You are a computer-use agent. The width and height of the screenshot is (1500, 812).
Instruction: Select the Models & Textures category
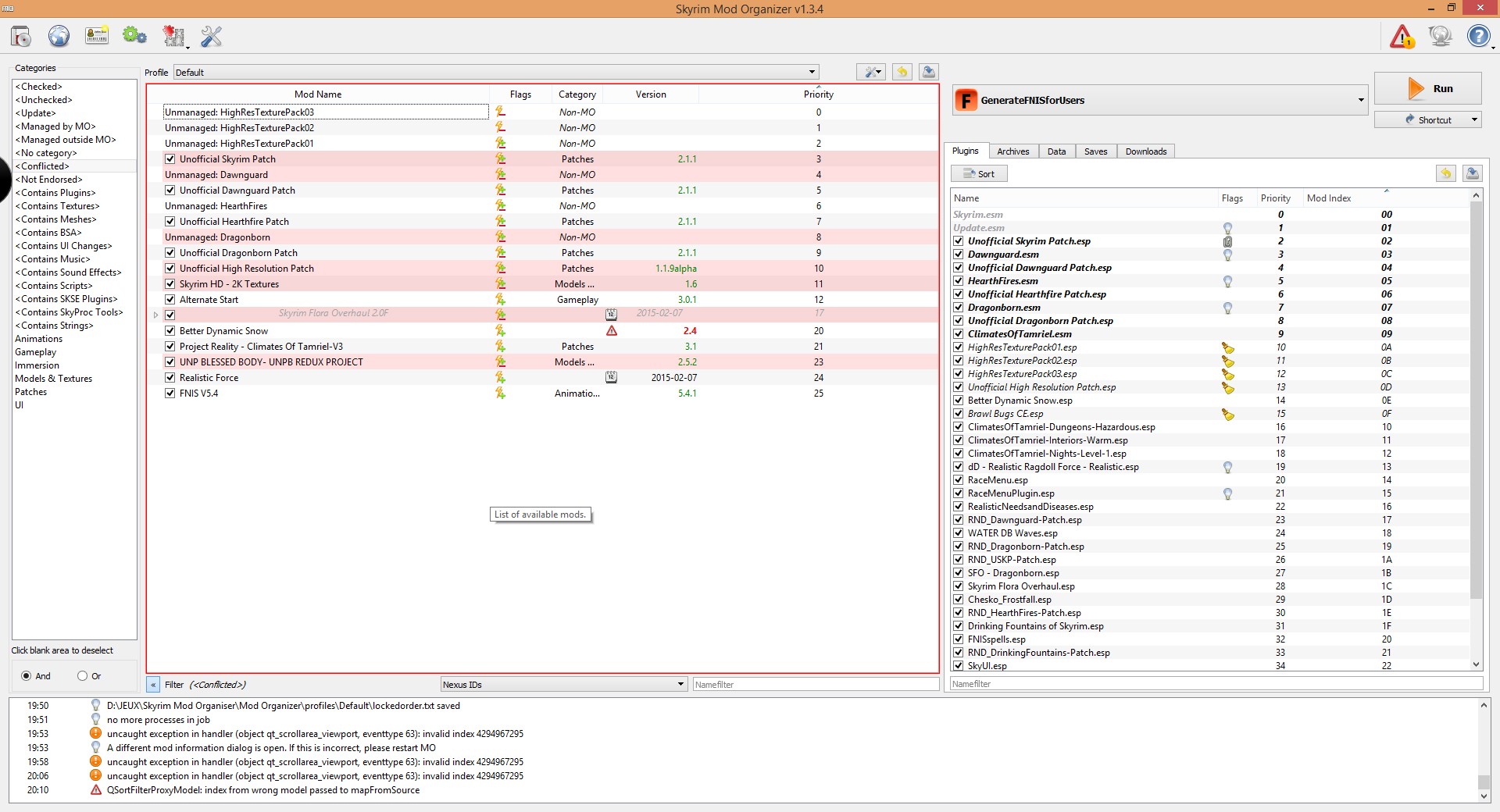click(x=74, y=379)
